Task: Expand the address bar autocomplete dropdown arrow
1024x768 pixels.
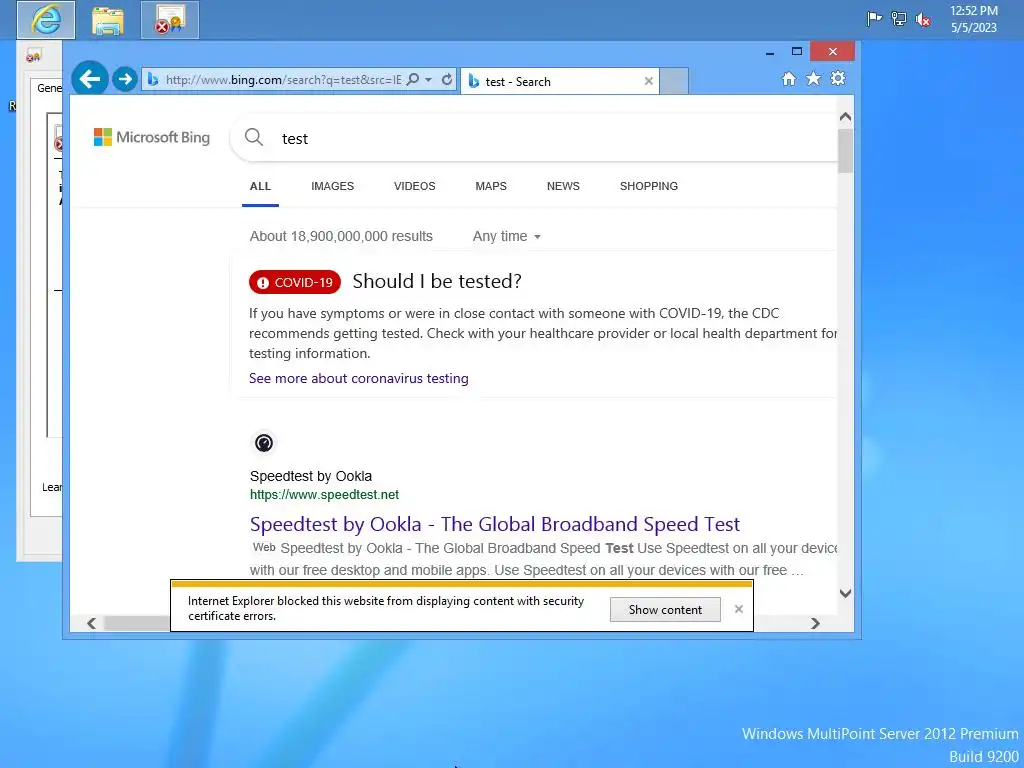Action: point(428,80)
